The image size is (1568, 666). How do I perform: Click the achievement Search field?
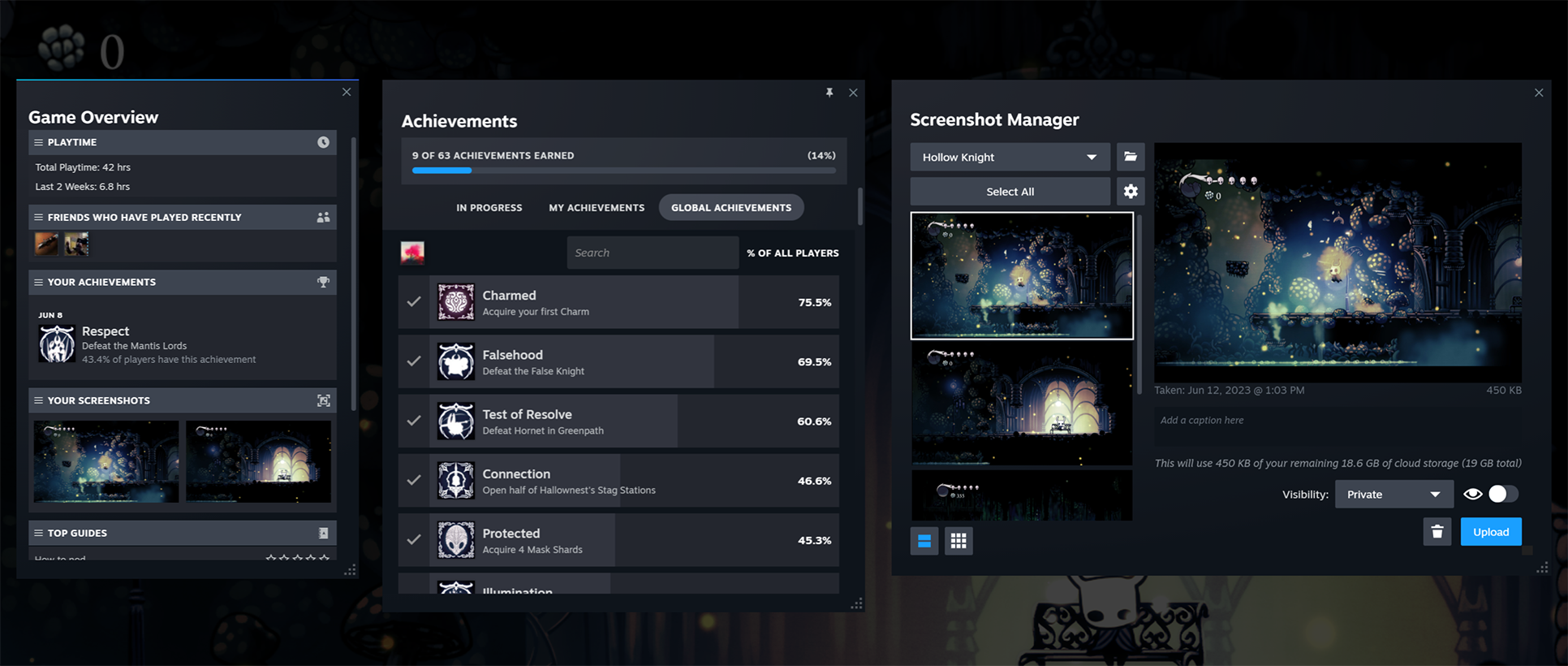[x=653, y=253]
